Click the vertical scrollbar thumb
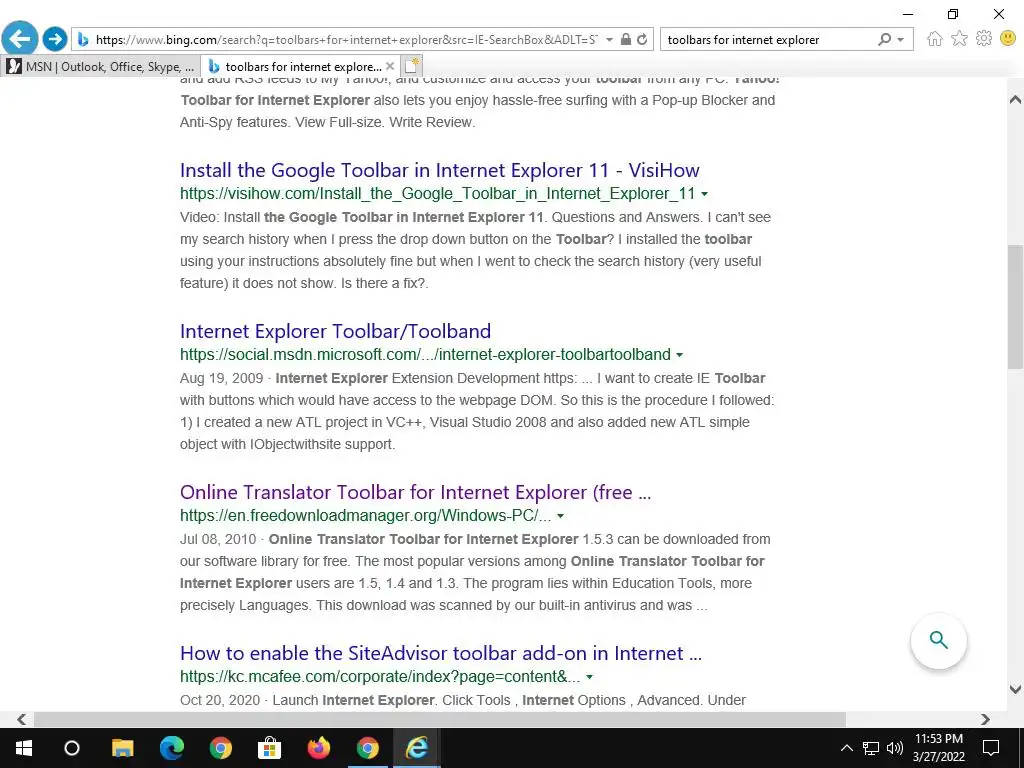This screenshot has height=768, width=1024. point(1016,306)
